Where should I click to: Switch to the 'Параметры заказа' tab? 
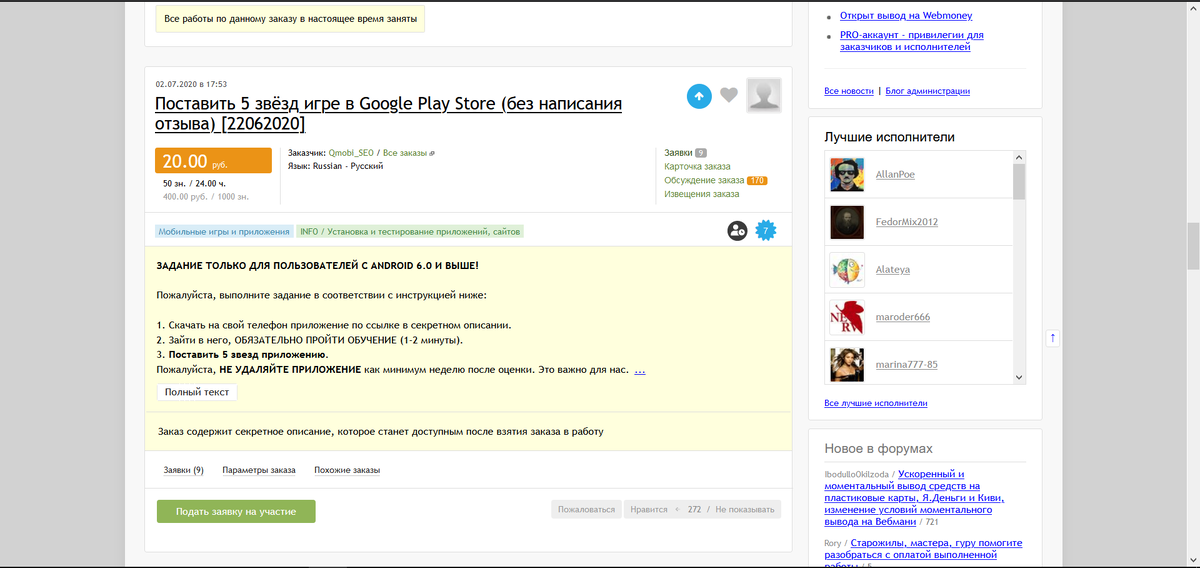point(259,470)
